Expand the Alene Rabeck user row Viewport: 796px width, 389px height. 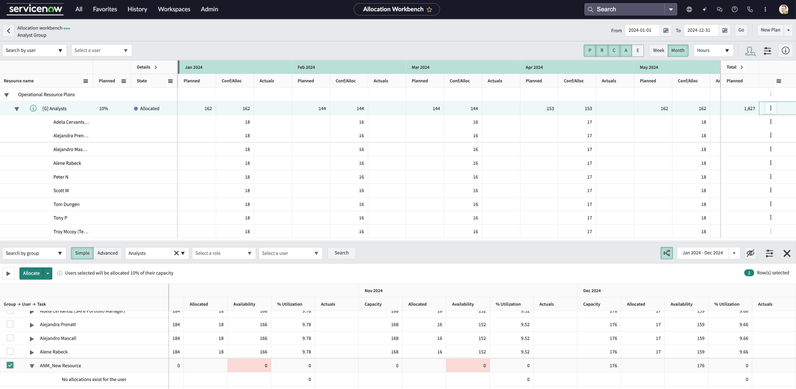pos(31,352)
